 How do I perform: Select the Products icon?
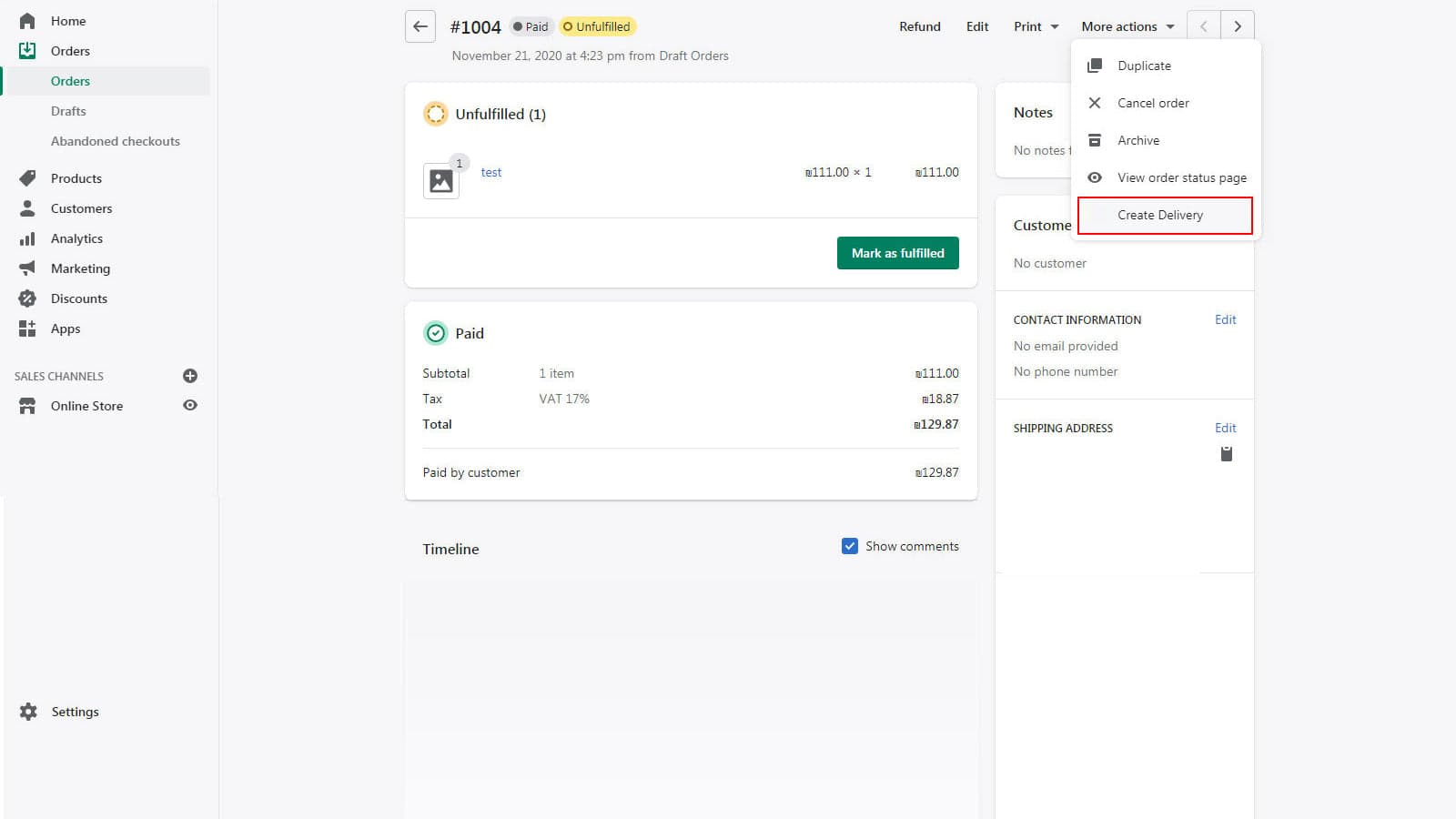tap(26, 177)
